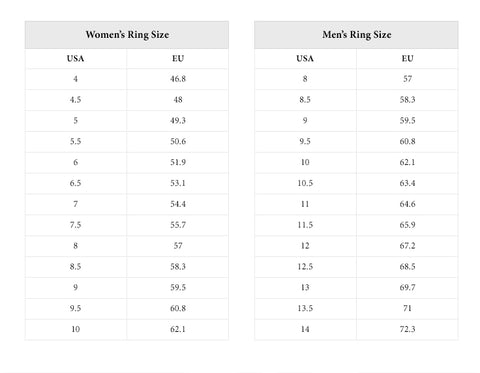Click women's USA size 5.5
The image size is (480, 373).
[76, 141]
